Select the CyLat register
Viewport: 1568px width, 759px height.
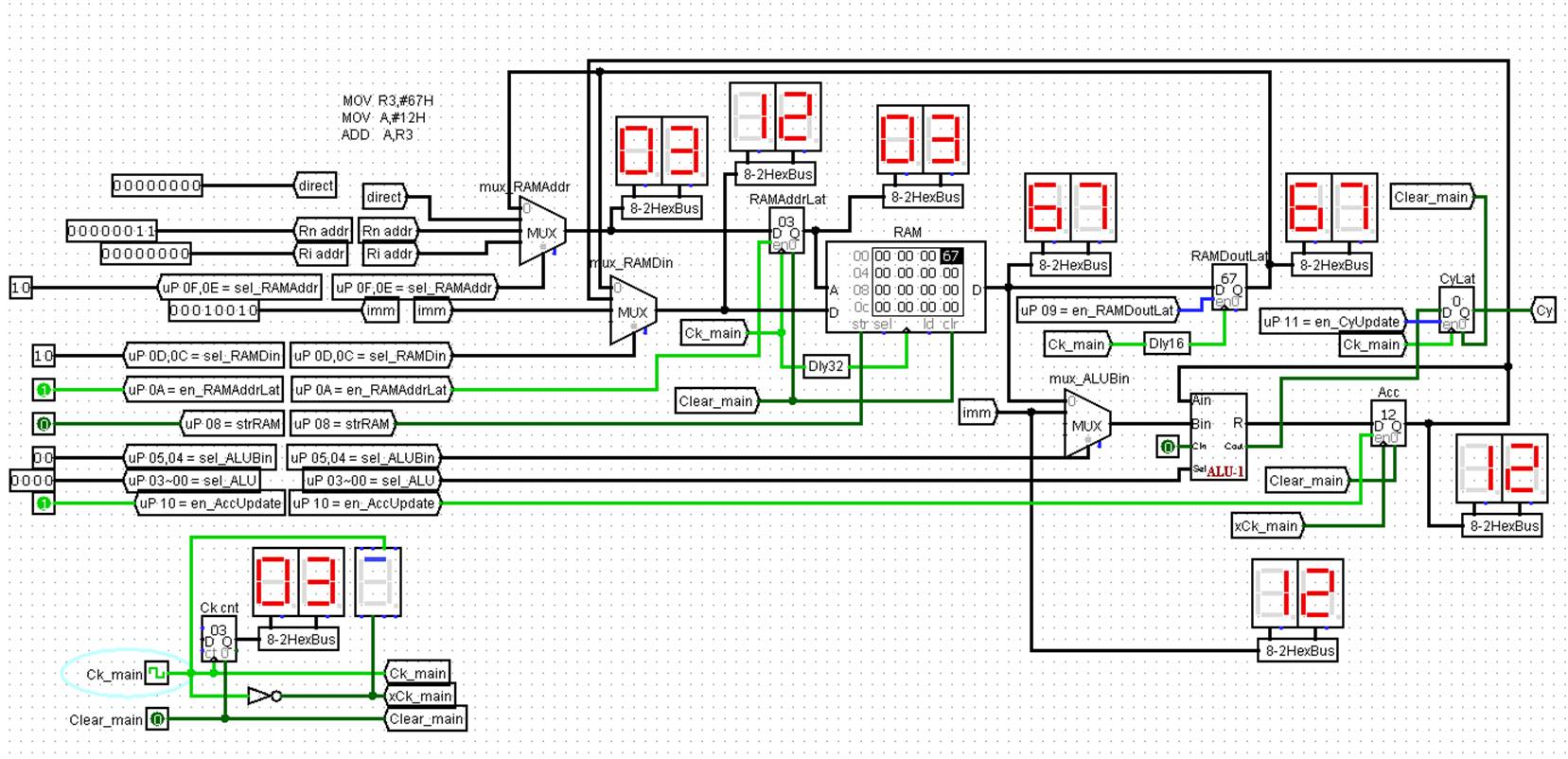point(1455,309)
